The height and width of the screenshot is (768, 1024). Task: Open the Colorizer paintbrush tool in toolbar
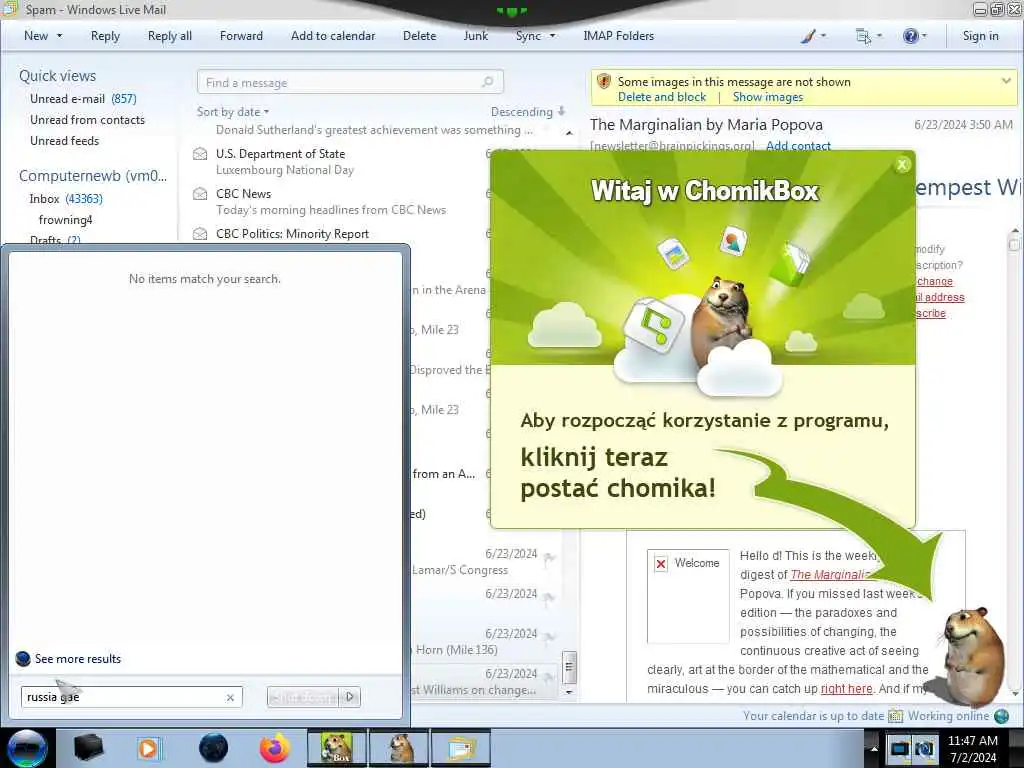tap(808, 36)
